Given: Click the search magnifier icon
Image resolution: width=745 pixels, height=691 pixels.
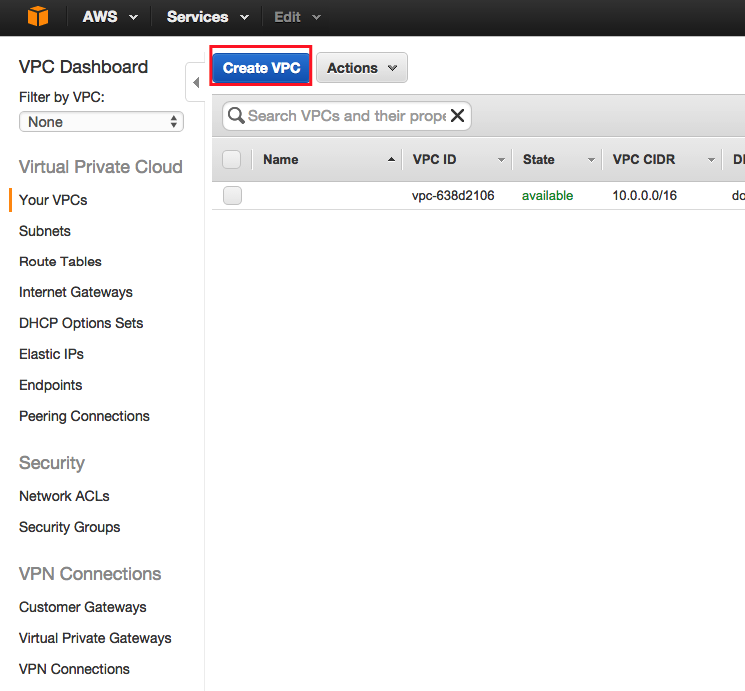Looking at the screenshot, I should [236, 115].
